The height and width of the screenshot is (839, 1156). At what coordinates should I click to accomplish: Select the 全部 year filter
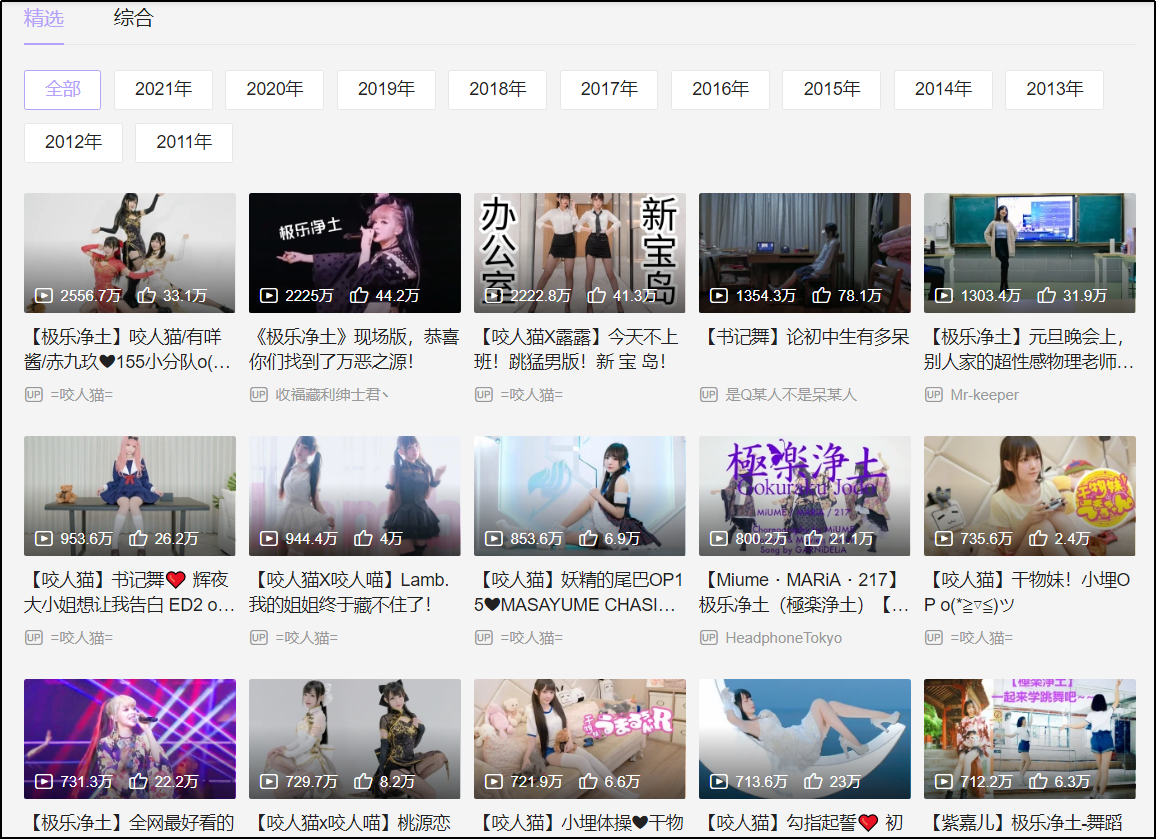click(62, 90)
